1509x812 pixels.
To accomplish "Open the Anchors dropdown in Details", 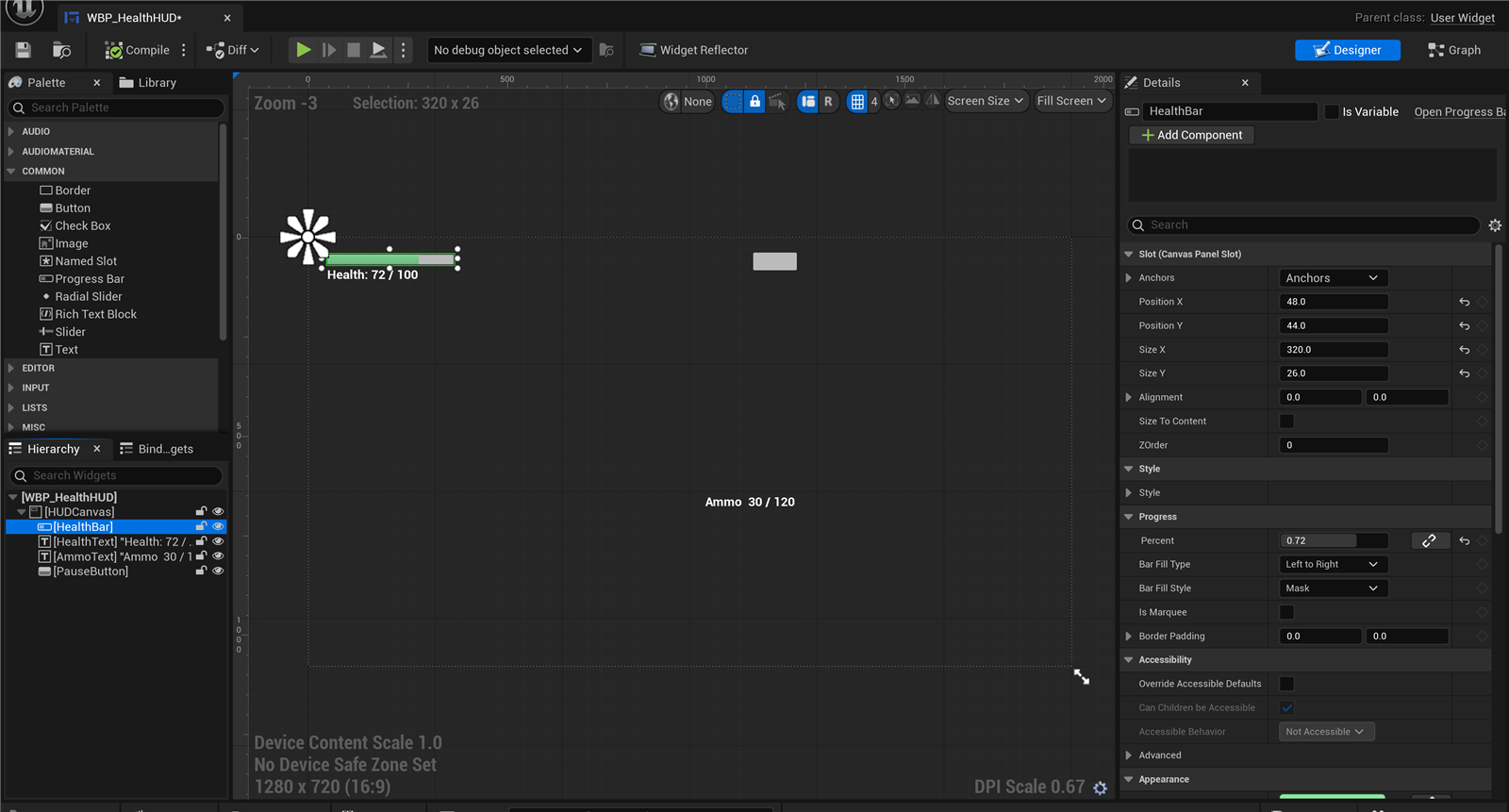I will 1333,278.
